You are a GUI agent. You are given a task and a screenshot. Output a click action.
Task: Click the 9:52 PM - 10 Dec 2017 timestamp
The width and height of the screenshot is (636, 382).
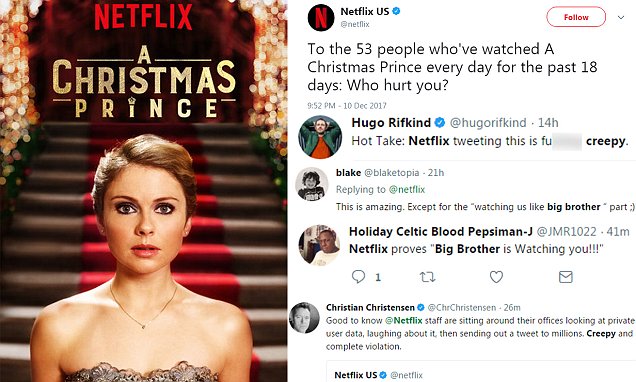[347, 106]
